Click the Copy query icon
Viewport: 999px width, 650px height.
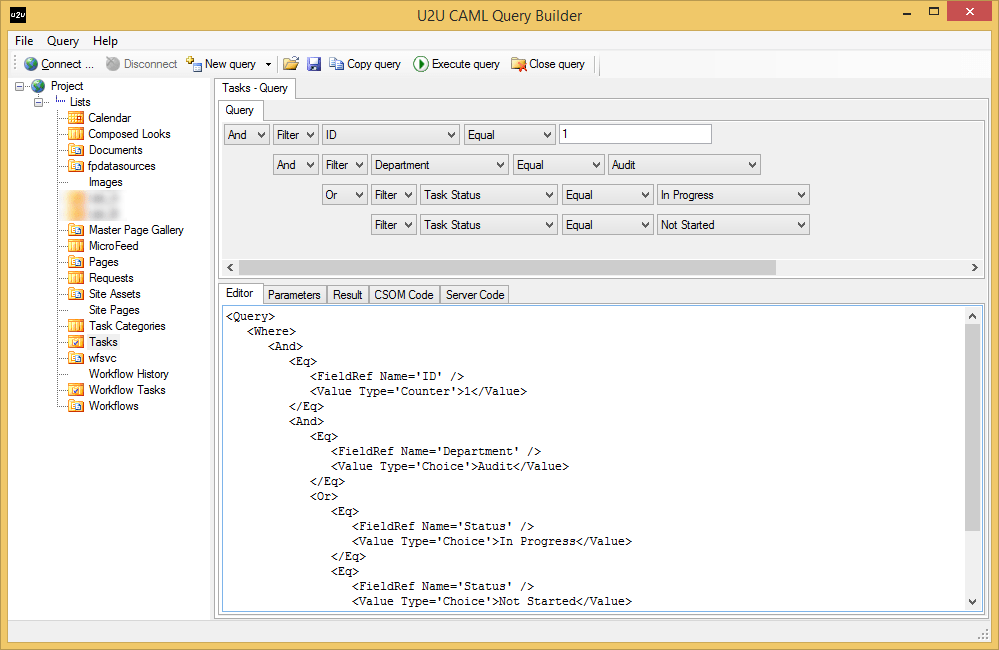coord(336,64)
